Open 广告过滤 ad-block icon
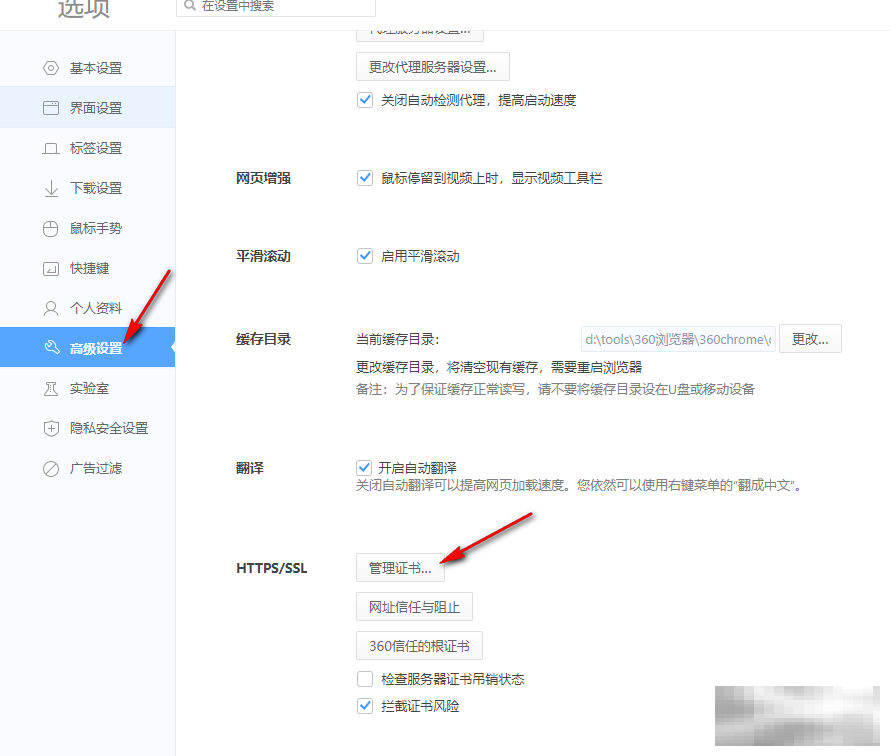Viewport: 890px width, 756px height. [50, 468]
